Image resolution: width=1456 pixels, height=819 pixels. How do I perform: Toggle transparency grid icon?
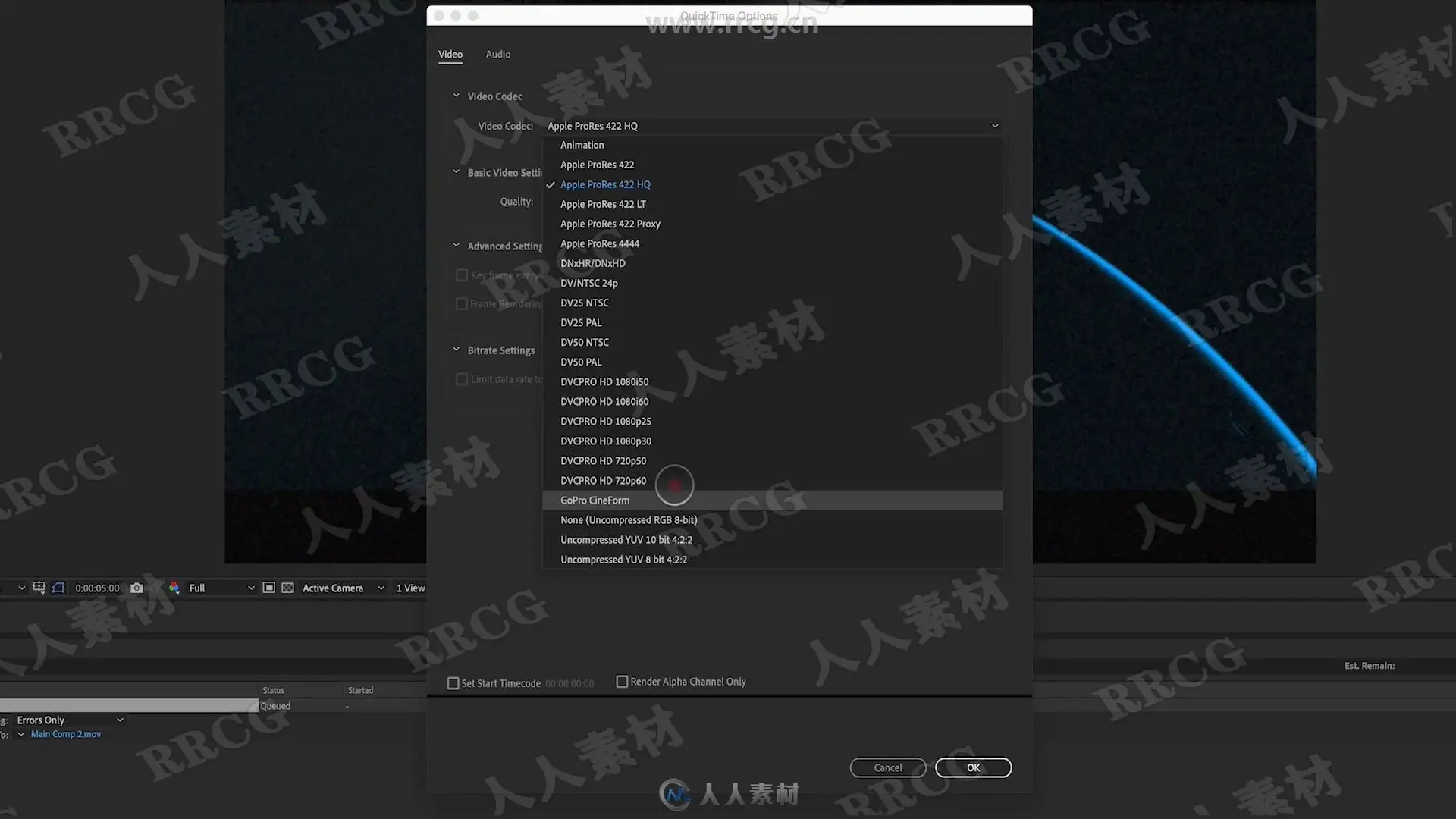point(287,588)
